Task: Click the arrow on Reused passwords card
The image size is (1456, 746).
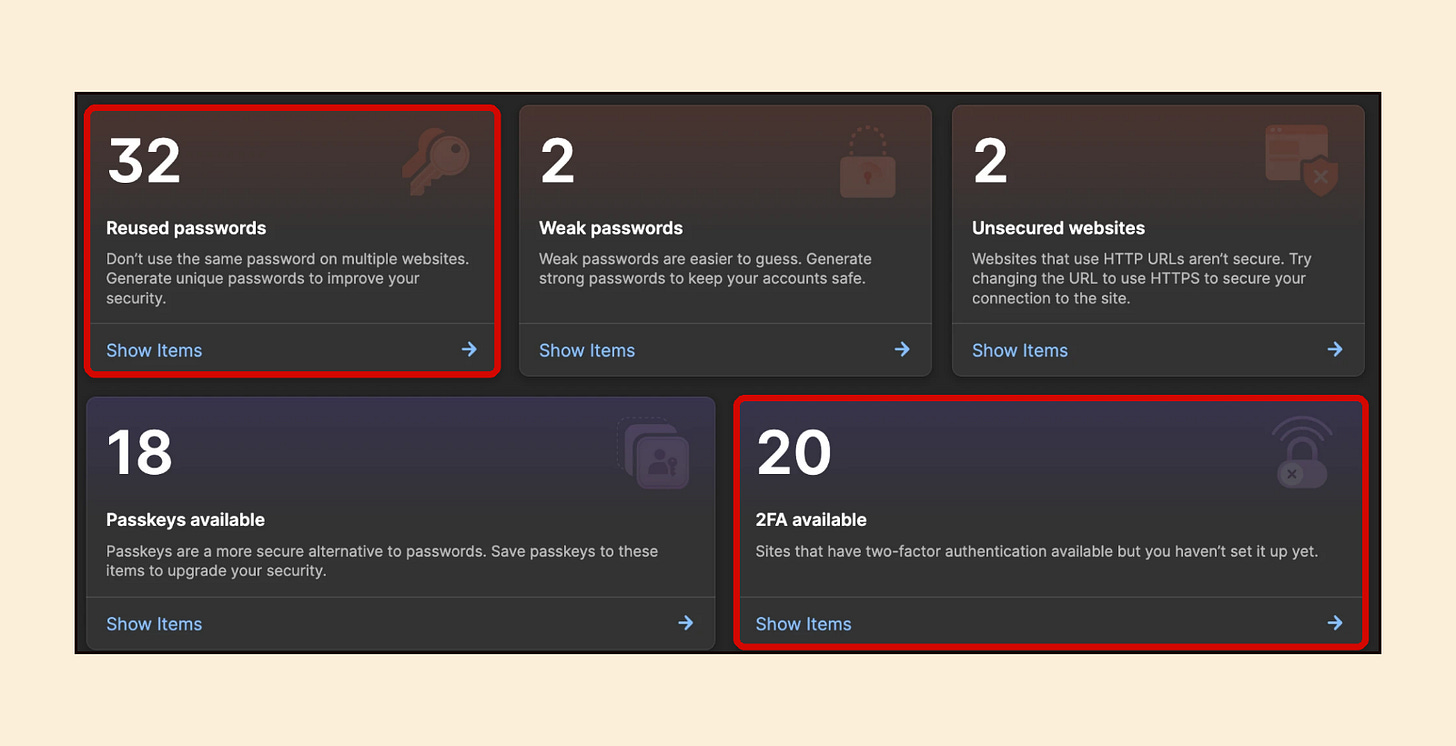Action: [x=469, y=349]
